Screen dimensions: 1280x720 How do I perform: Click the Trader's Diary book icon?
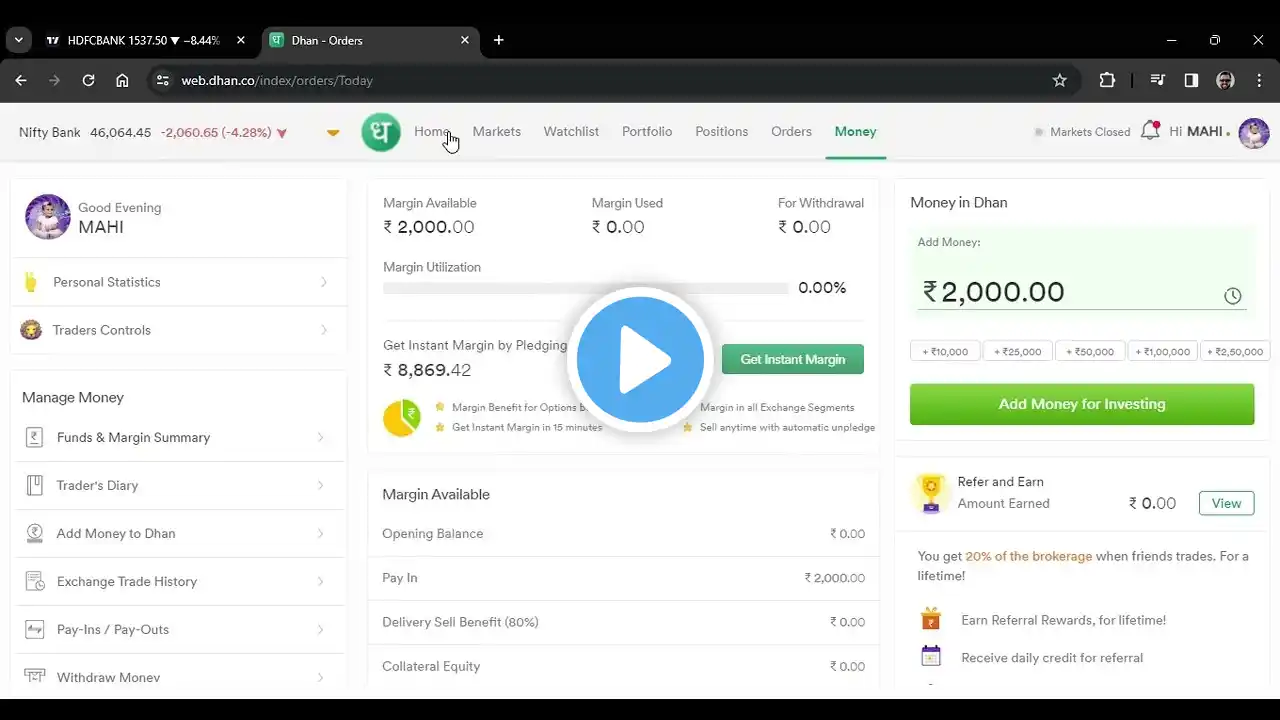point(34,485)
